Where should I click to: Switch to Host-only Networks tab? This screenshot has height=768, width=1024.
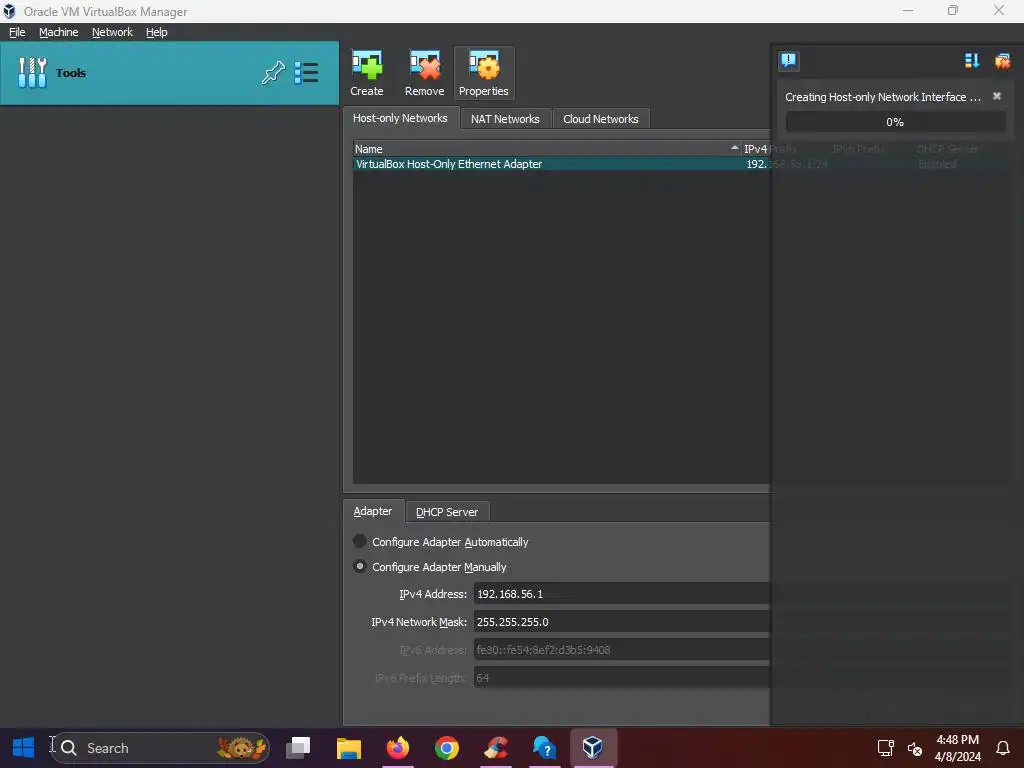click(x=400, y=118)
